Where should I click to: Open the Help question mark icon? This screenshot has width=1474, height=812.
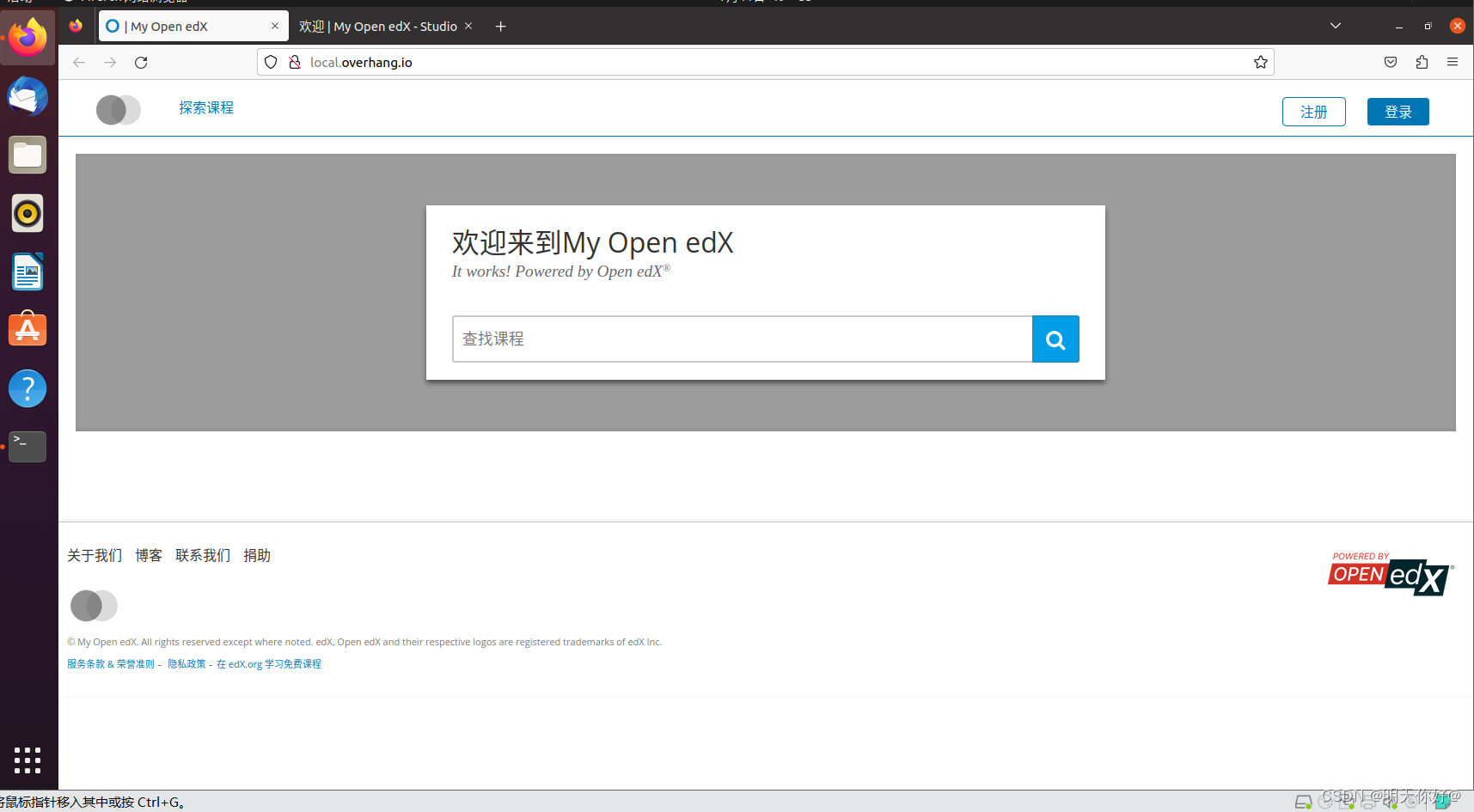pos(28,388)
